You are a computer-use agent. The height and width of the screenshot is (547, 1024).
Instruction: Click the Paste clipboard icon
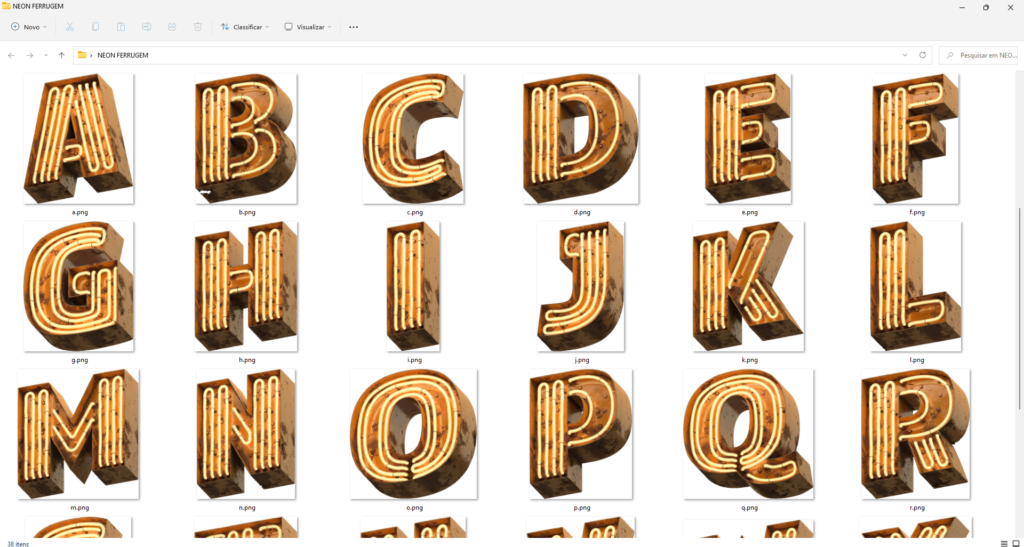coord(121,27)
